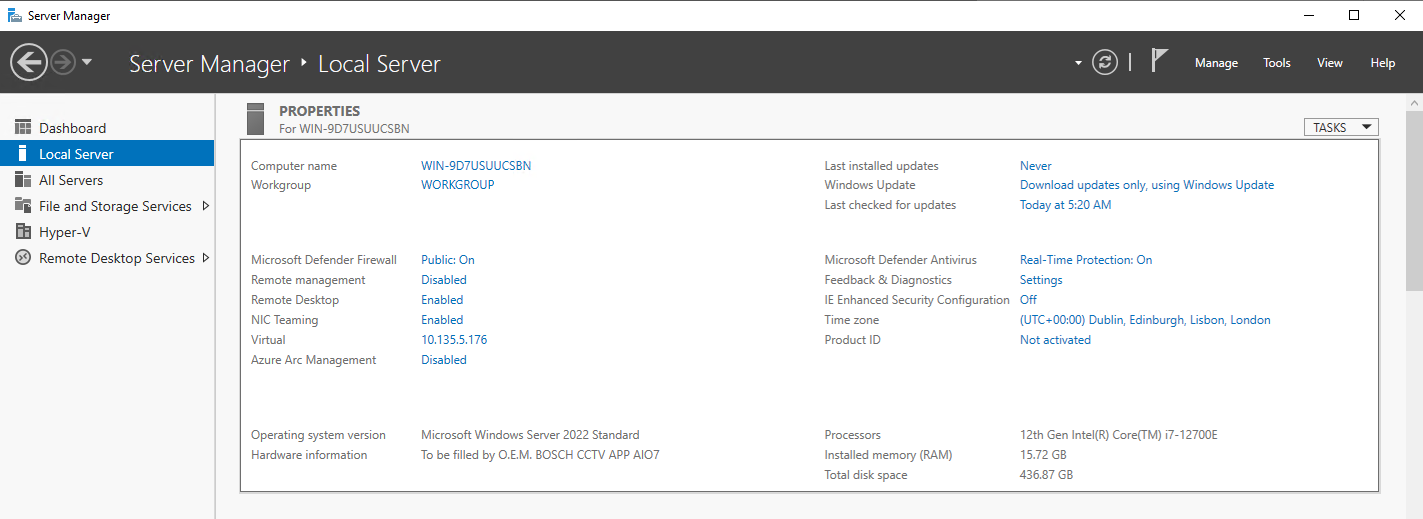
Task: Click the forward navigation arrow button
Action: 63,63
